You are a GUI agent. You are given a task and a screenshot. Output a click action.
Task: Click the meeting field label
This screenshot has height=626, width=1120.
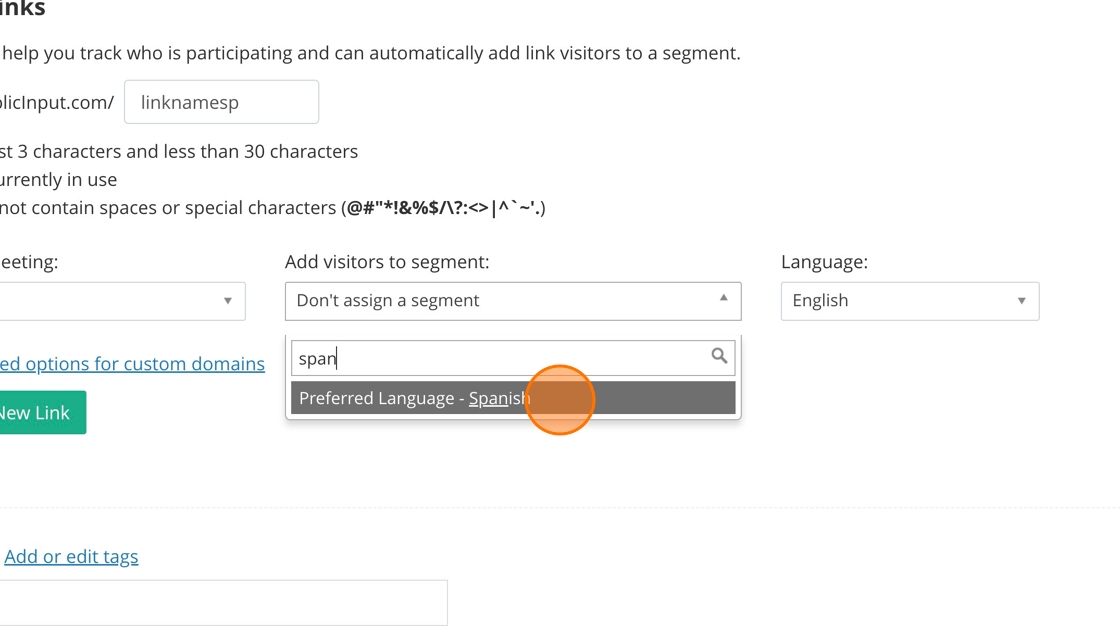point(29,262)
